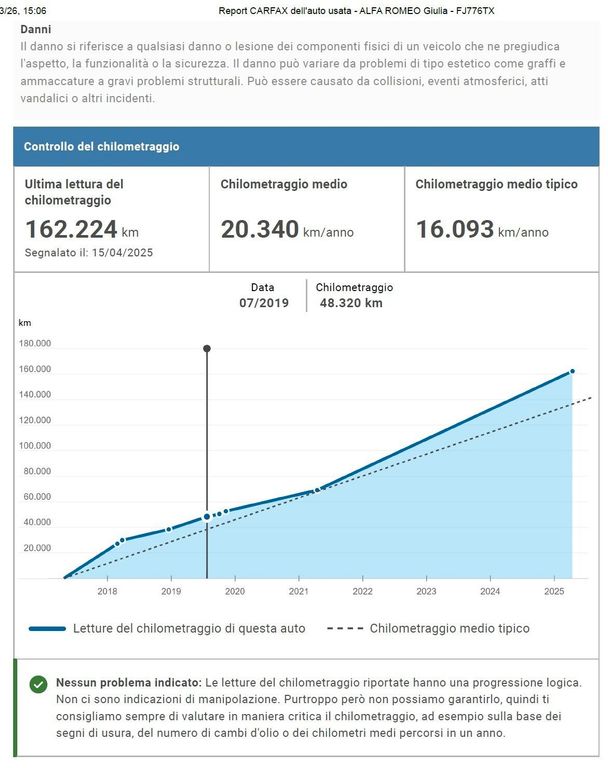608x768 pixels.
Task: Click the 2022 label on the x-axis
Action: 362,592
